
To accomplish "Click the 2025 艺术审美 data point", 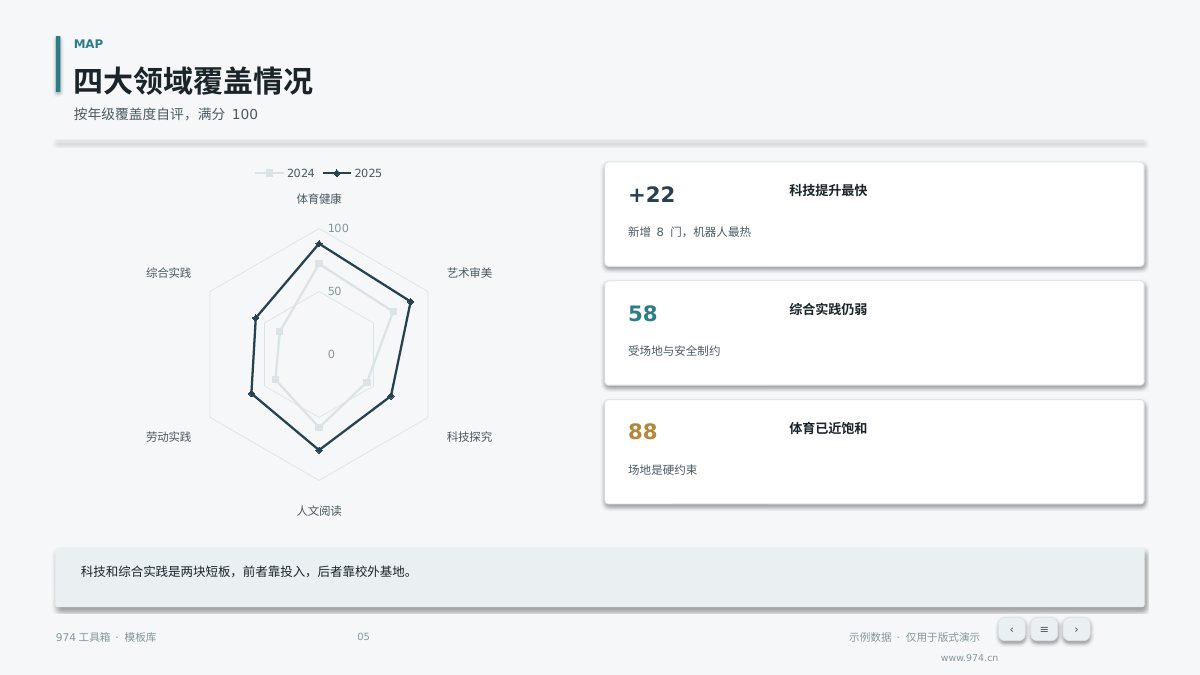I will pyautogui.click(x=410, y=302).
